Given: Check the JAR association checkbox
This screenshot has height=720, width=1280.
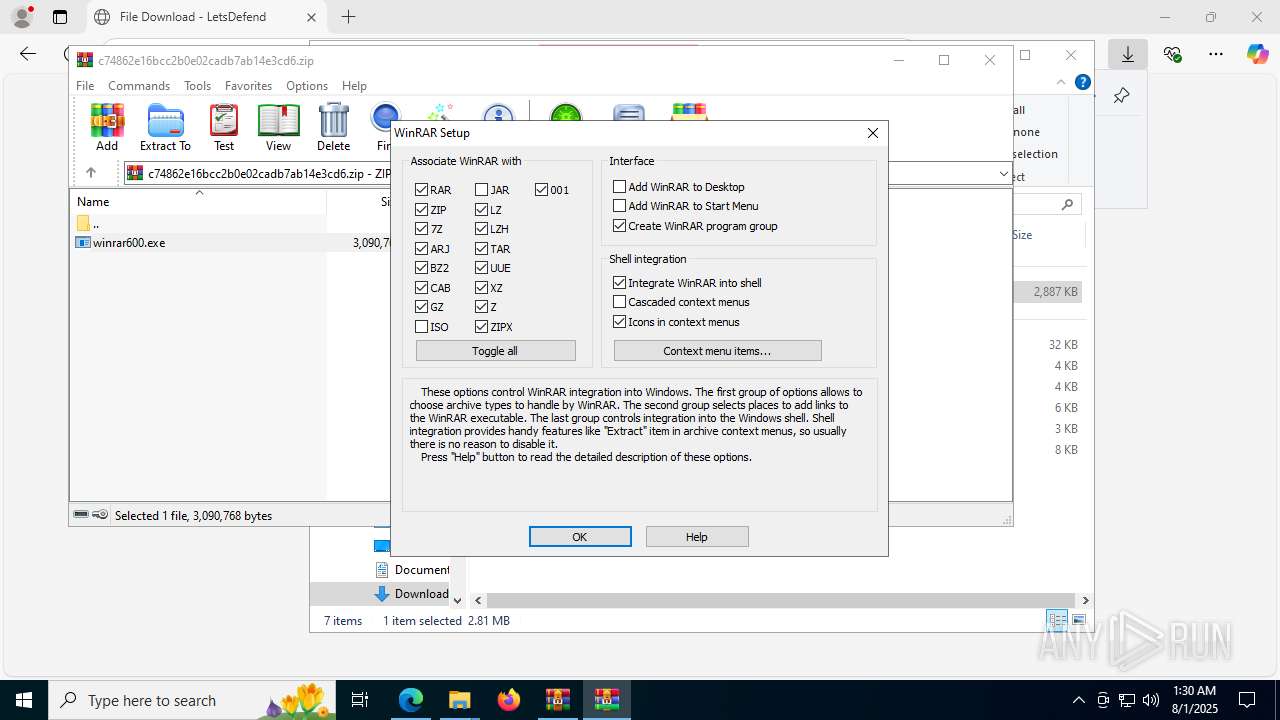Looking at the screenshot, I should (481, 189).
